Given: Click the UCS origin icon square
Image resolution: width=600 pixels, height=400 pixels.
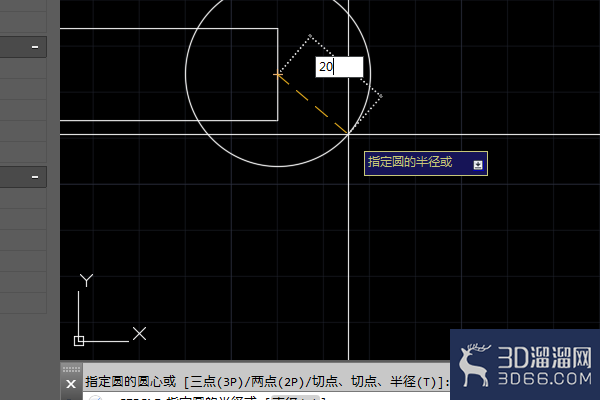Looking at the screenshot, I should point(79,341).
